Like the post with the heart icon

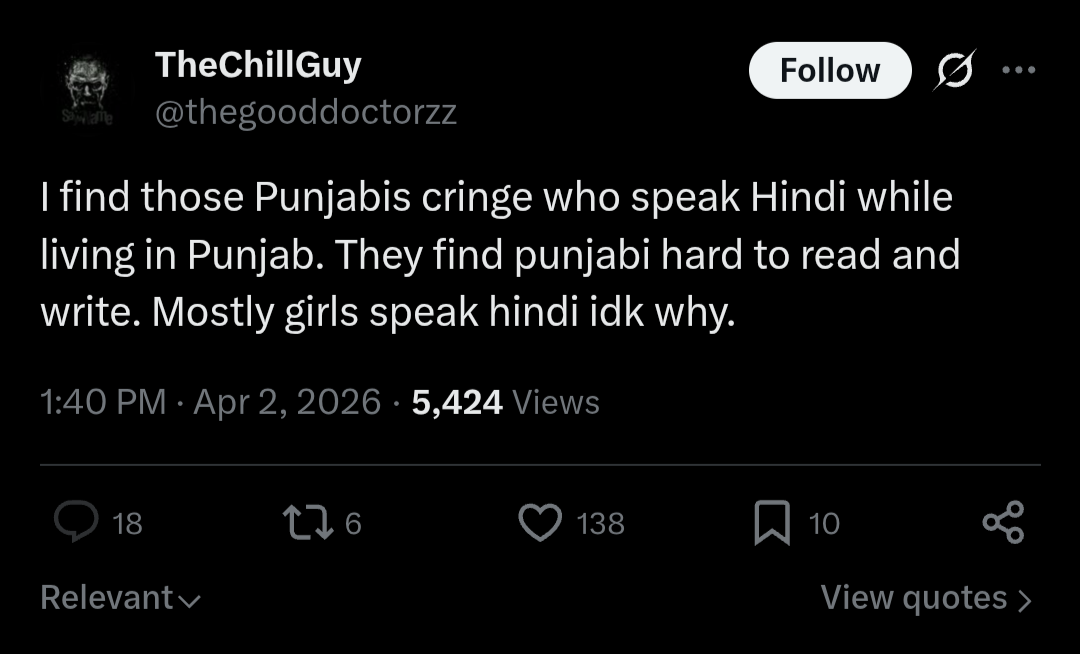click(x=541, y=523)
